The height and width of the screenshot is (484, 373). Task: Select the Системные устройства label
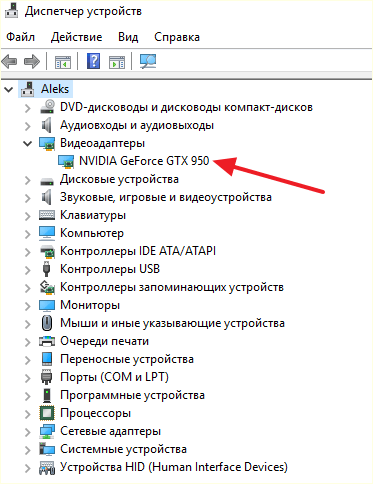tap(123, 449)
